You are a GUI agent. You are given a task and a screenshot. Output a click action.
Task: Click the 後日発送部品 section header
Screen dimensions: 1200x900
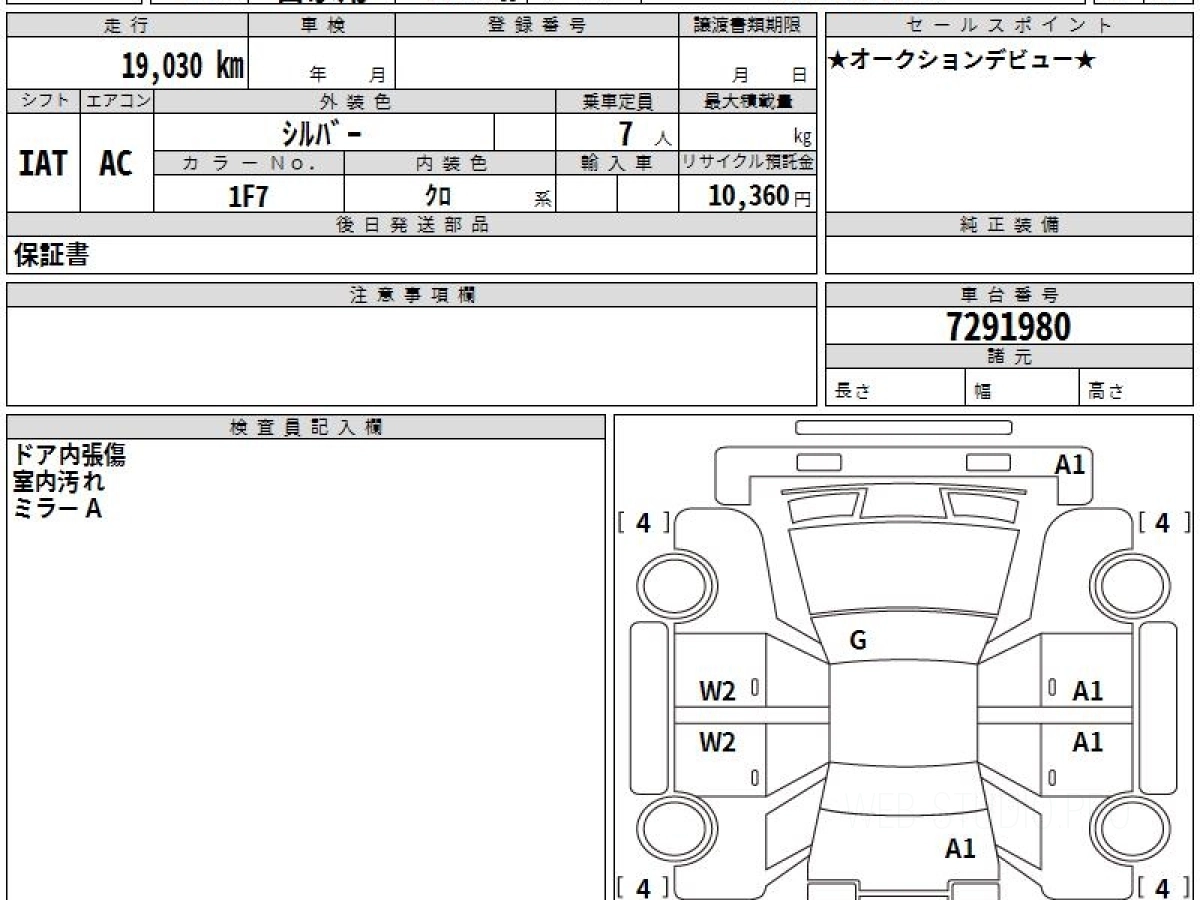click(x=412, y=225)
